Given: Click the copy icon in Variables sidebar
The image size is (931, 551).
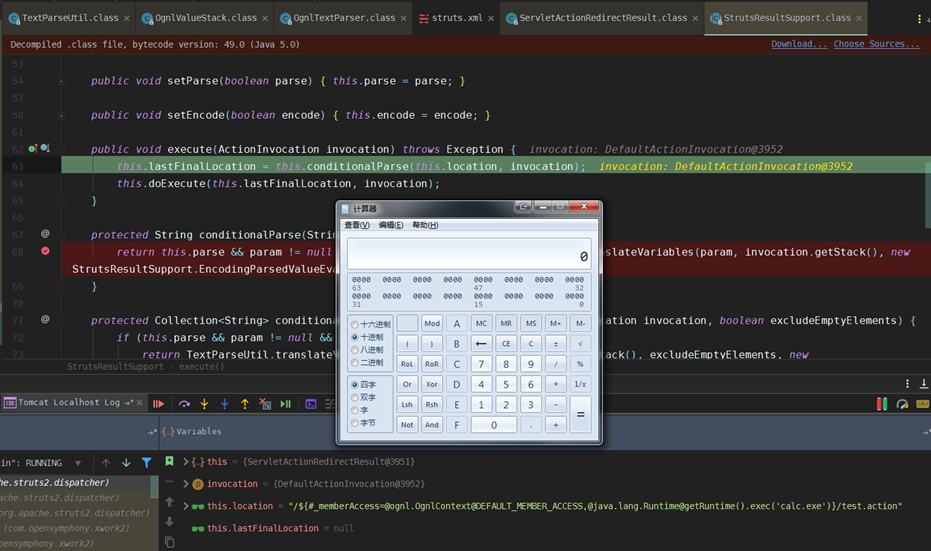Looking at the screenshot, I should coord(169,542).
